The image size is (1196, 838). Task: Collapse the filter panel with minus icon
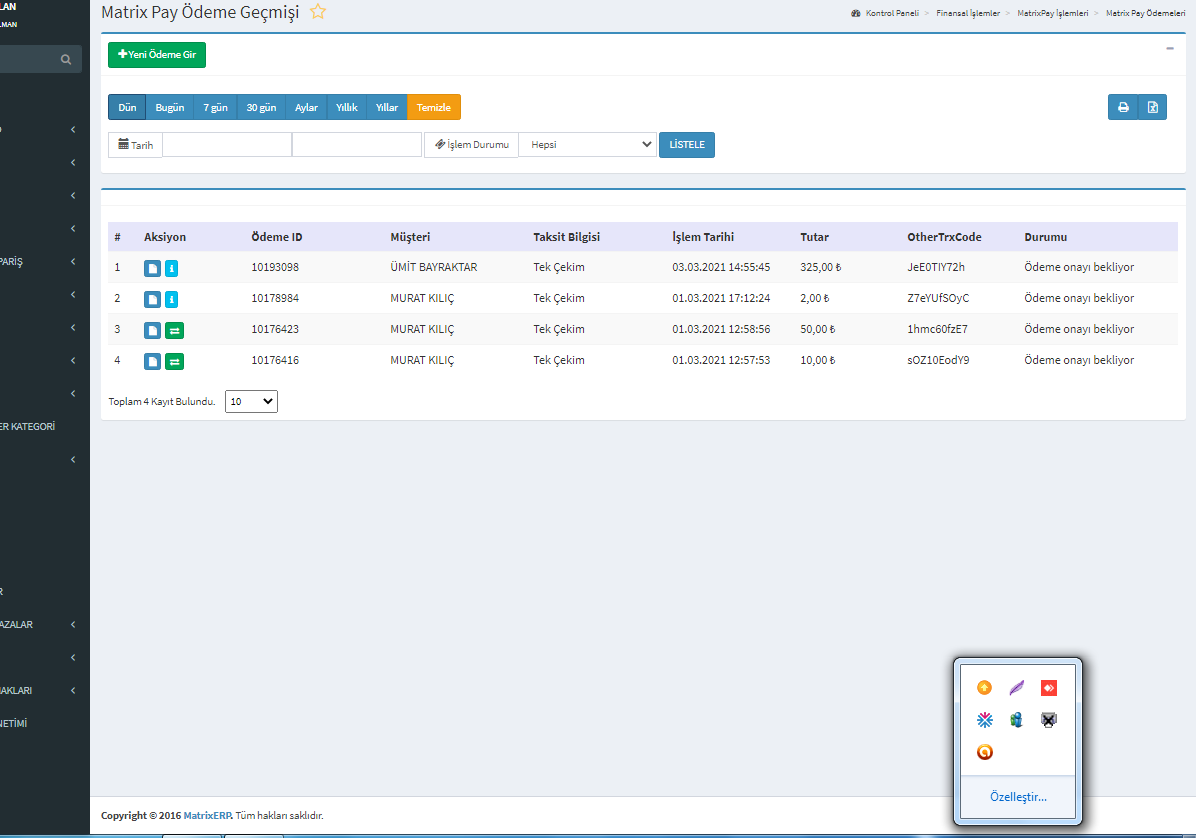1170,48
